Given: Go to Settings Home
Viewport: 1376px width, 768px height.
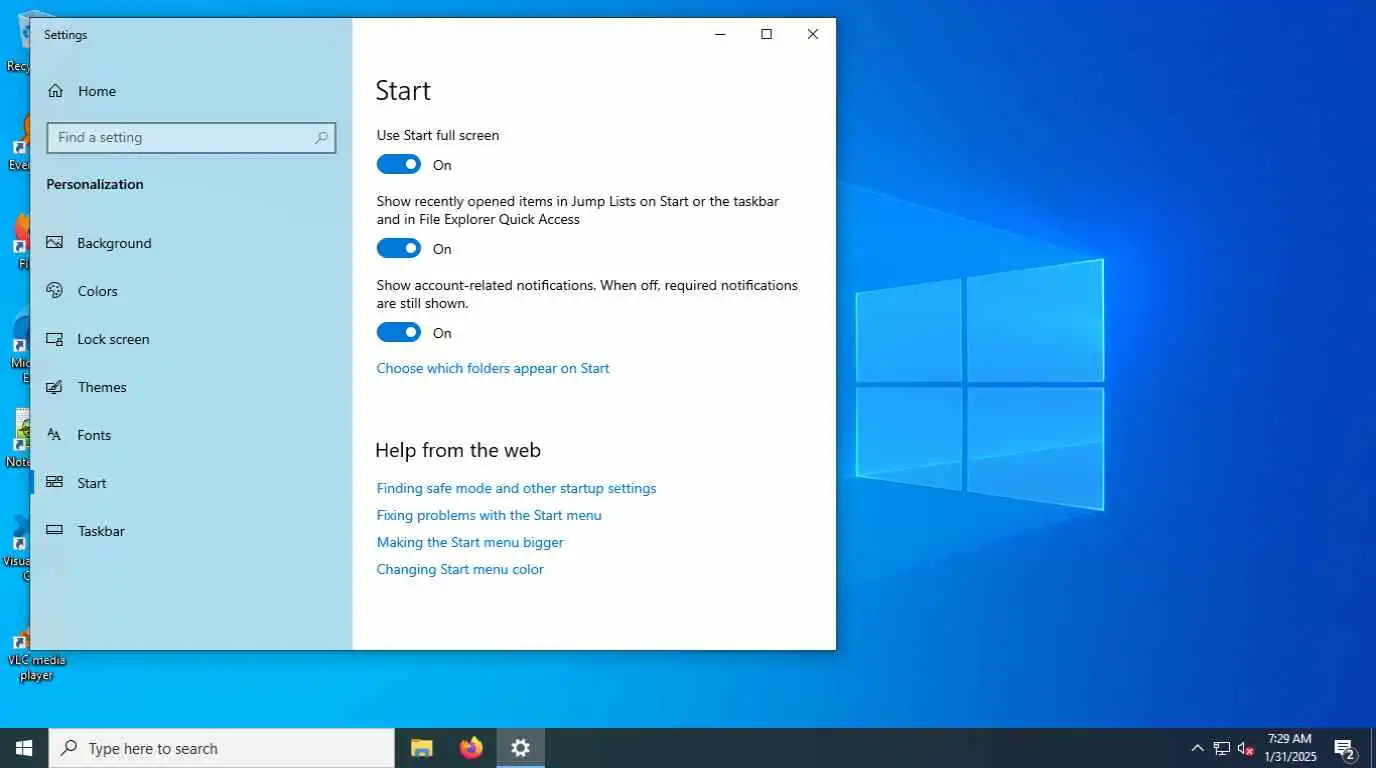Looking at the screenshot, I should coord(191,91).
